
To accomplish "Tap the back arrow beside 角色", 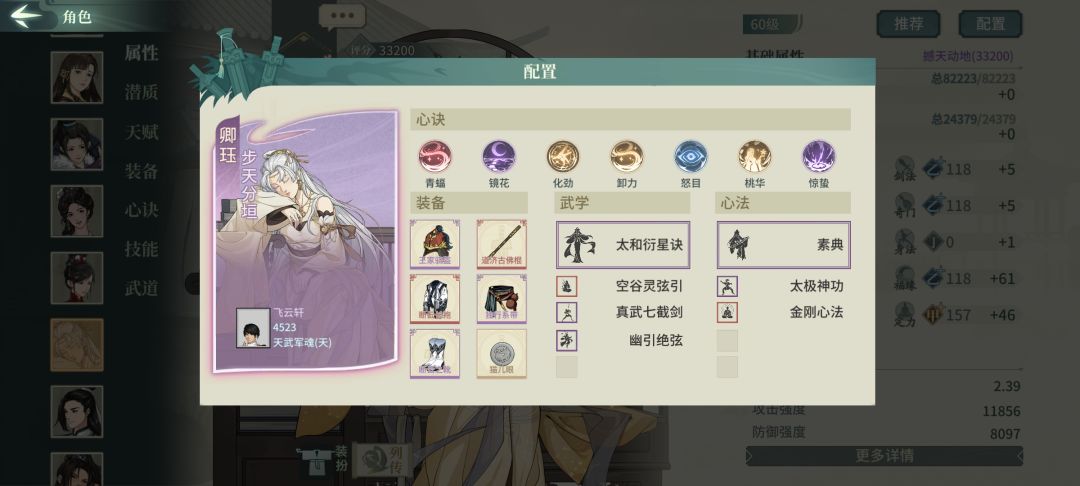I will pos(26,16).
